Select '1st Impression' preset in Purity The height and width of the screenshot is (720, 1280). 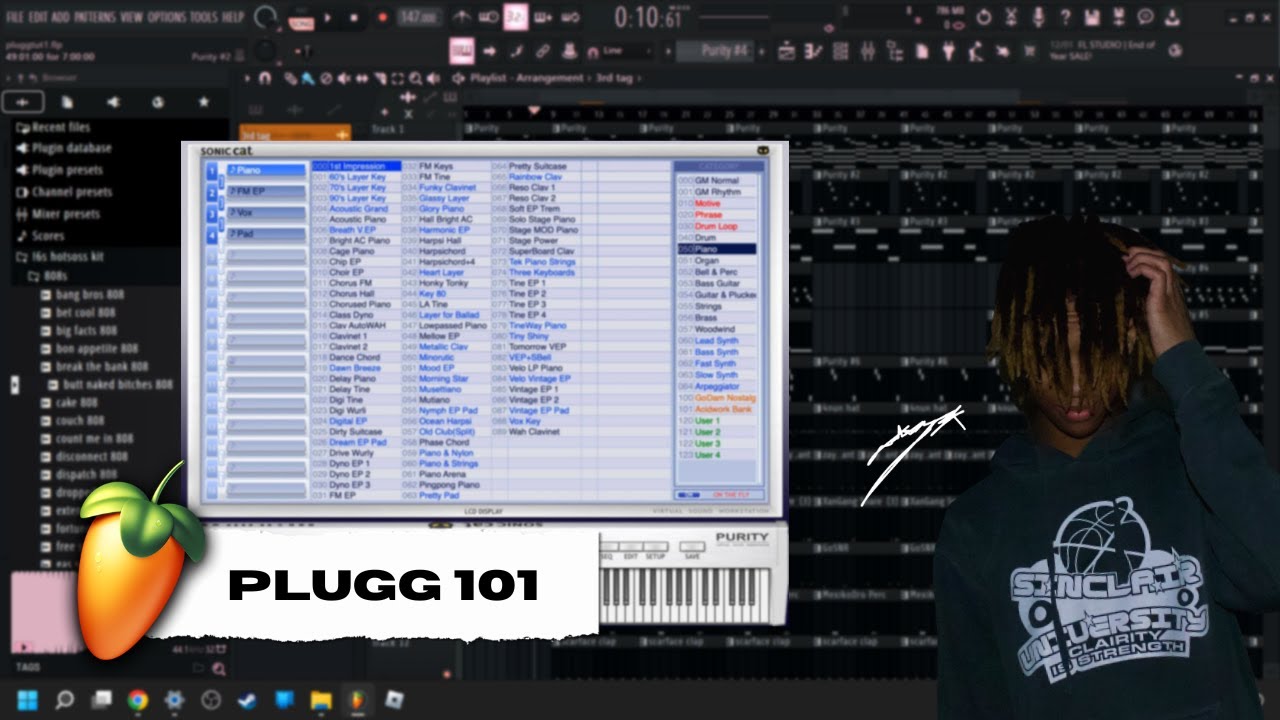click(356, 166)
